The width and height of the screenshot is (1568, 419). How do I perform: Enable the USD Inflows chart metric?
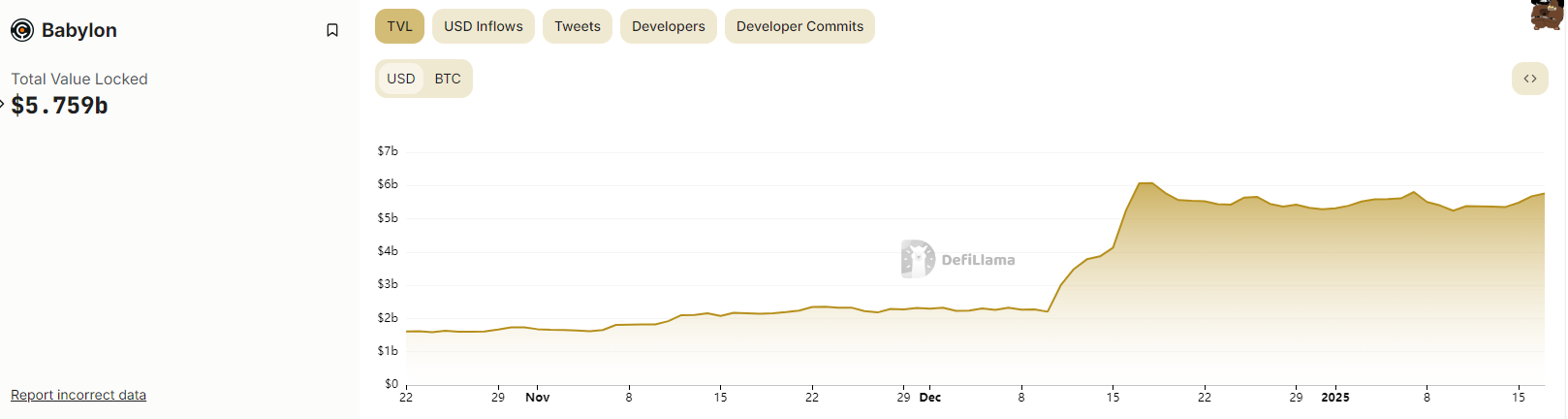[x=483, y=26]
